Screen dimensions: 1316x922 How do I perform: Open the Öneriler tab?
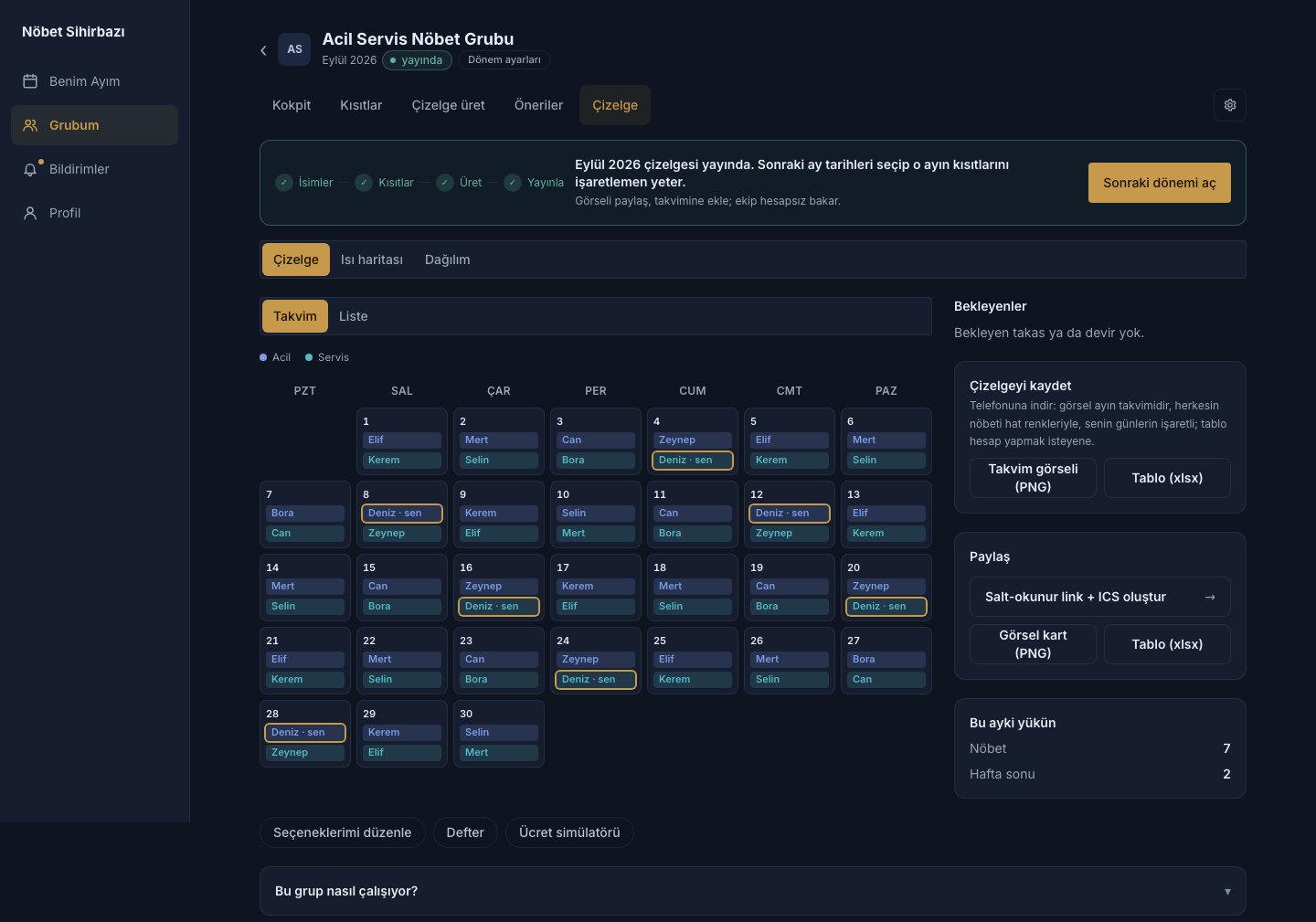(x=539, y=105)
